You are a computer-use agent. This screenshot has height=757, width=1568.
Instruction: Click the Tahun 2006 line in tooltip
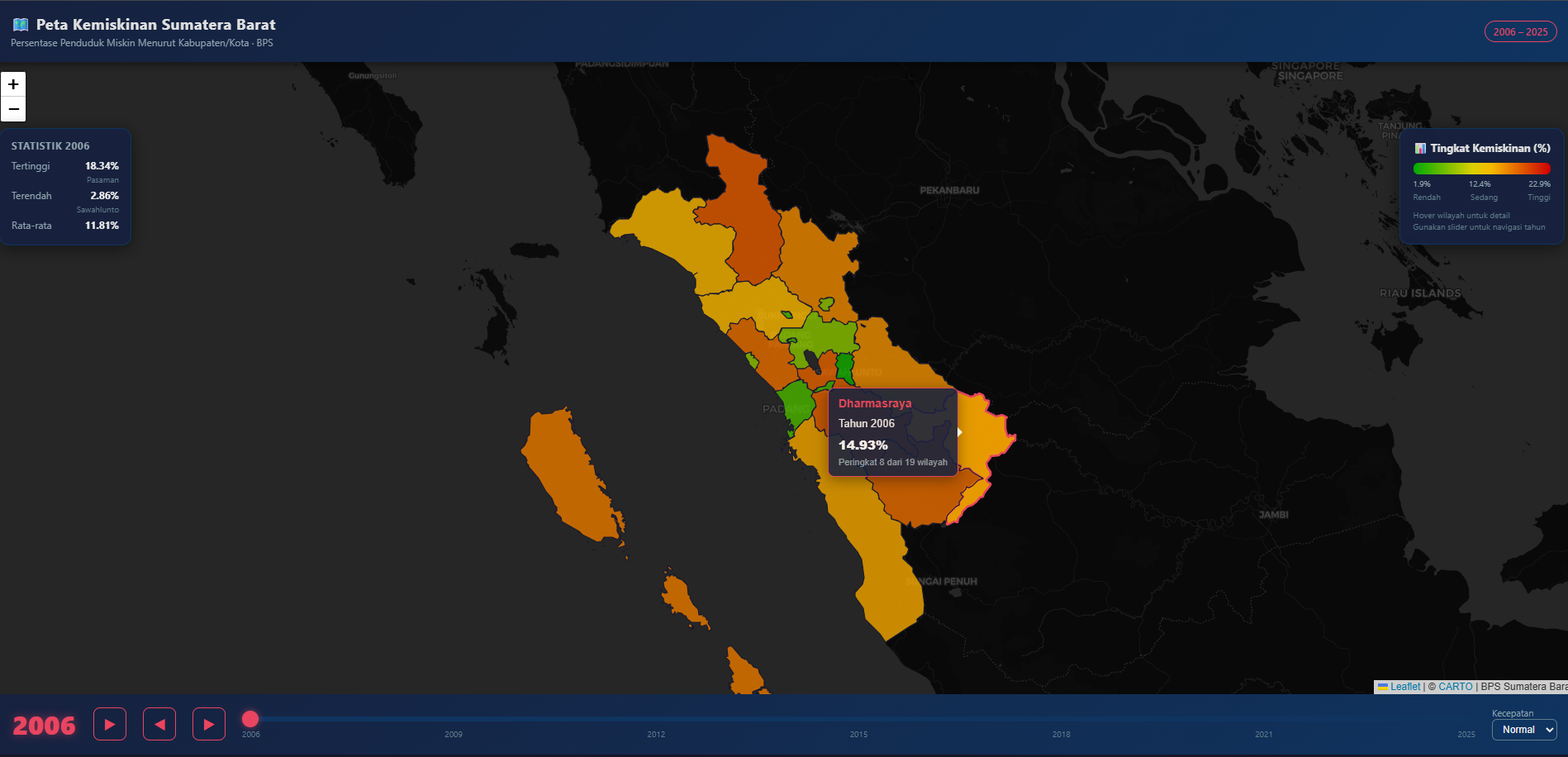pos(867,423)
